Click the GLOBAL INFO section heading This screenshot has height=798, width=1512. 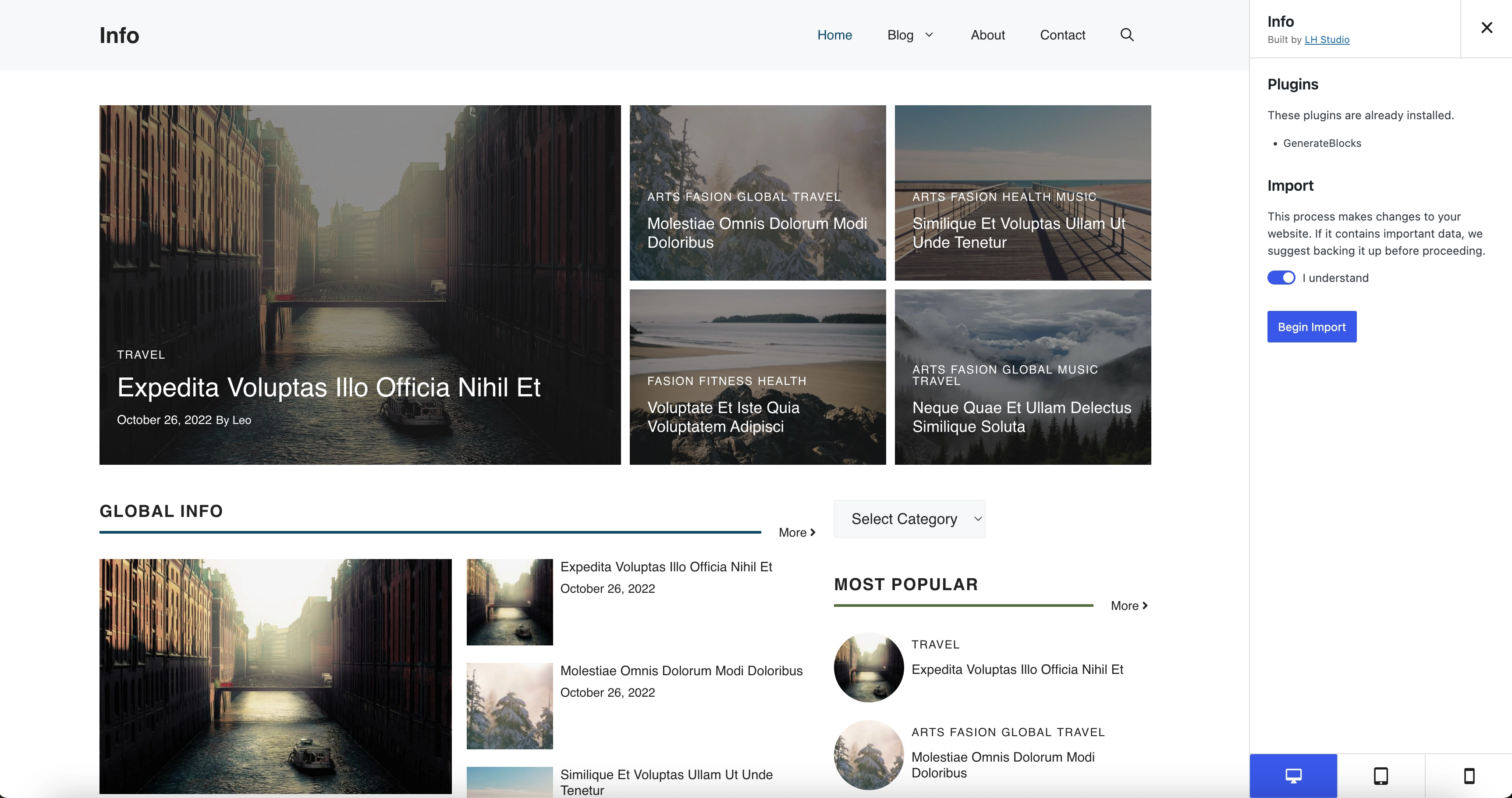pos(161,511)
